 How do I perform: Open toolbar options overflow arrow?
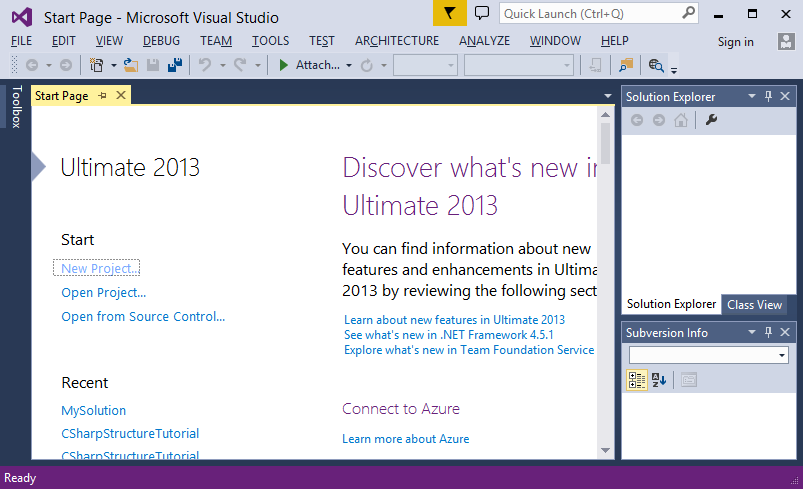(674, 70)
